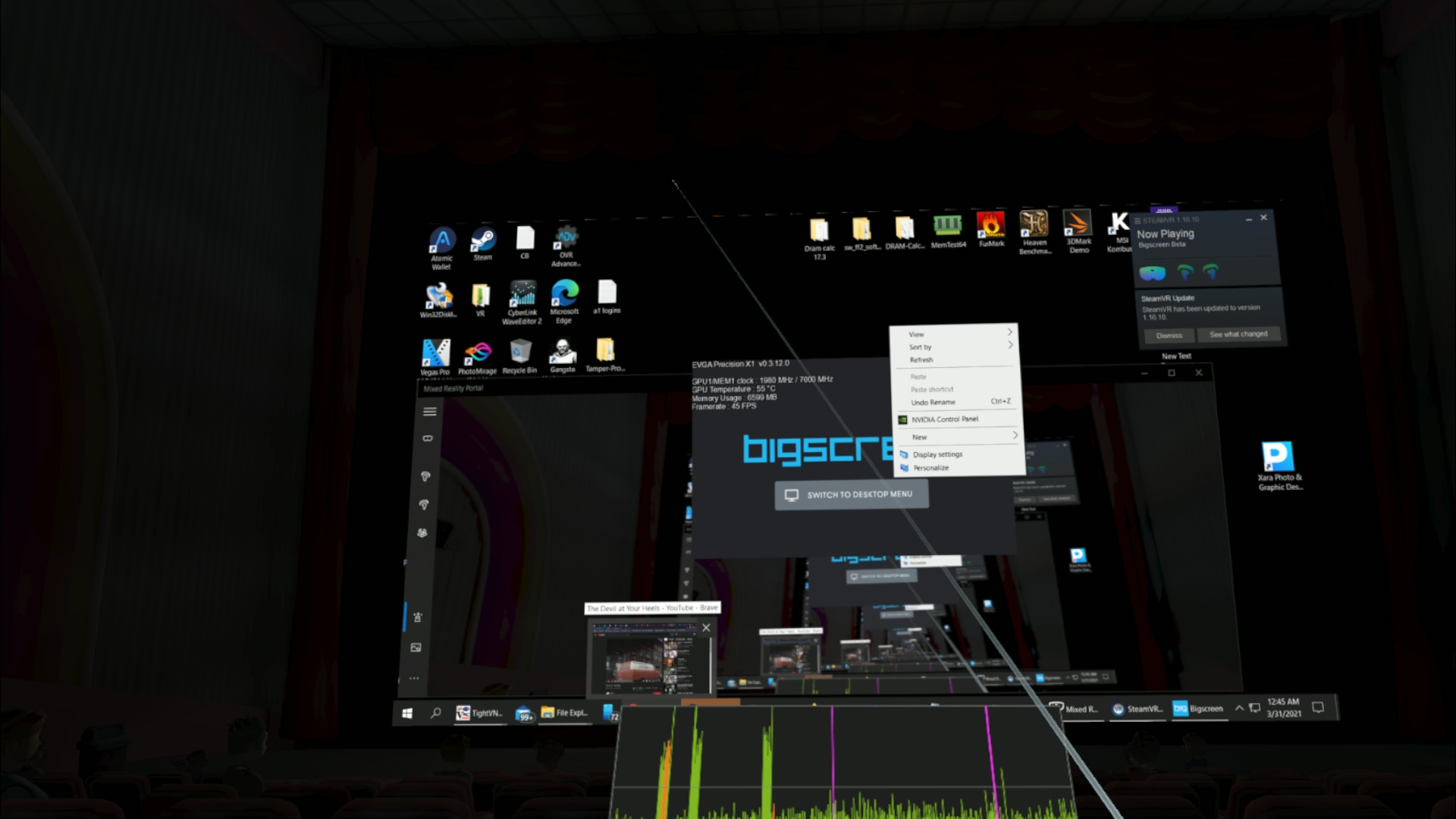Open the photos icon in Mixed Reality sidebar
Screen dimensions: 1456x819
[416, 648]
